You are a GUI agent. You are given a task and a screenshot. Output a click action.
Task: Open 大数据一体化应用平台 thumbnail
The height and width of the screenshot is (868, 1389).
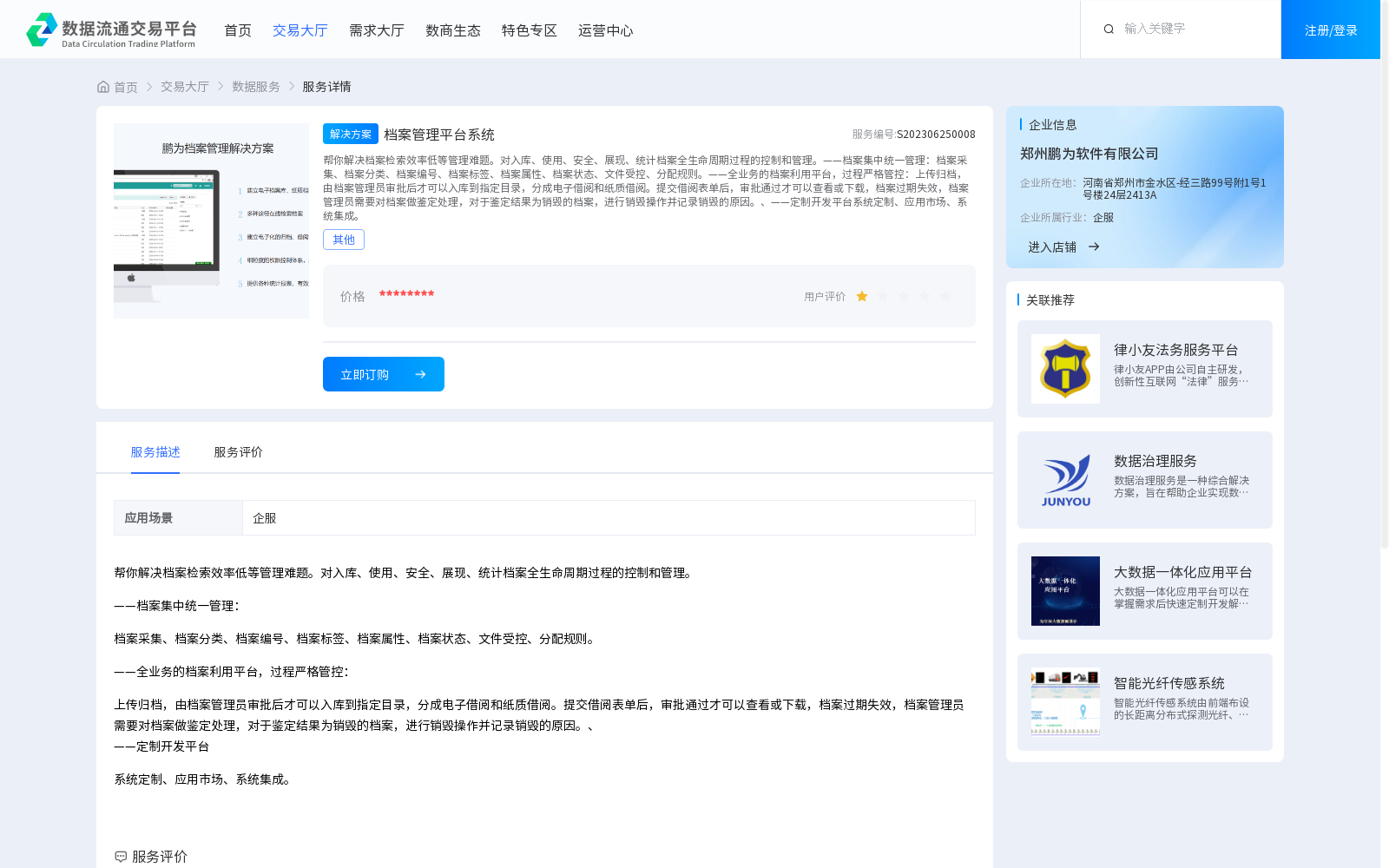pyautogui.click(x=1065, y=591)
